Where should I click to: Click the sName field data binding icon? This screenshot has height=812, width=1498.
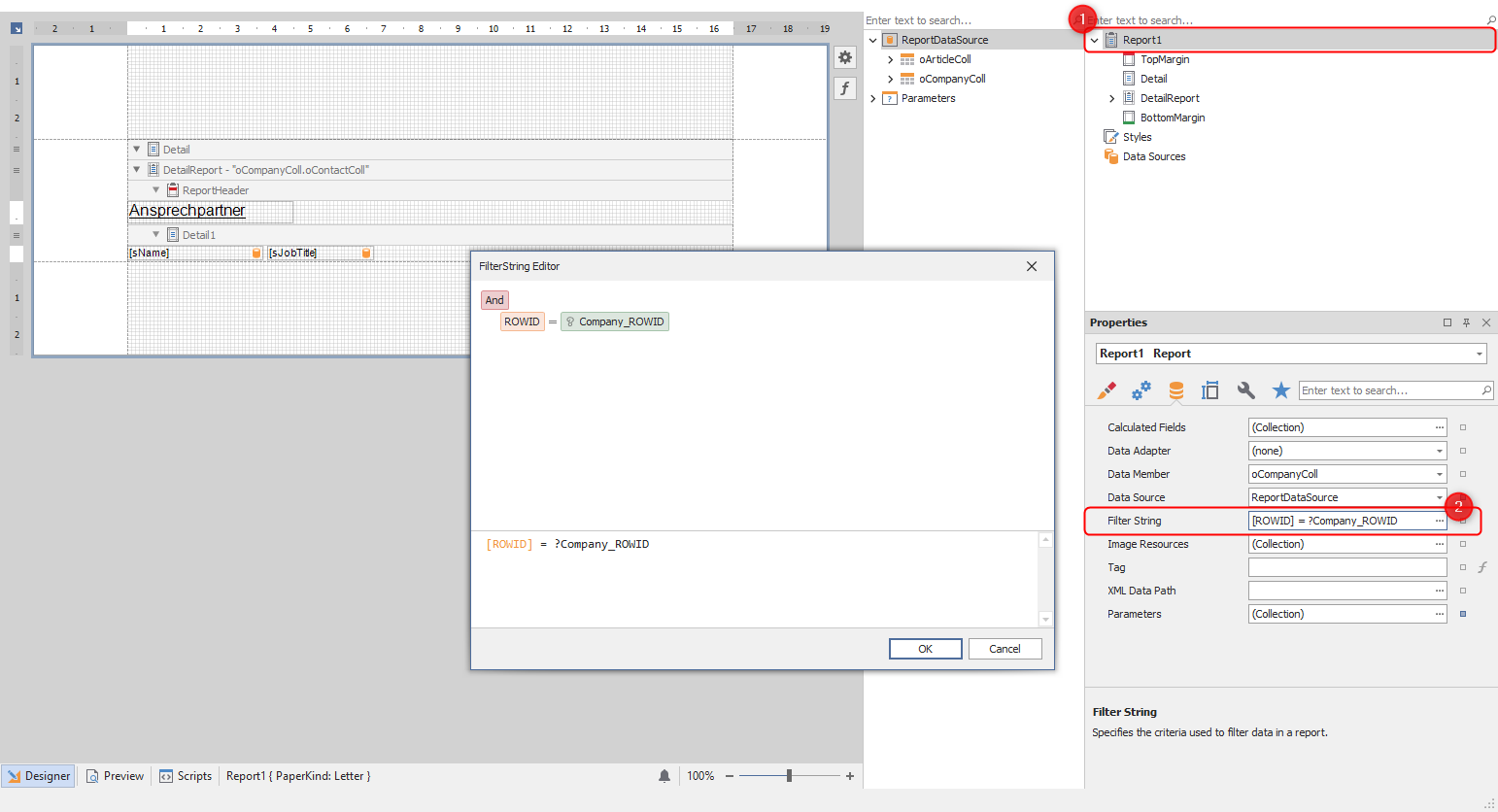click(x=256, y=253)
